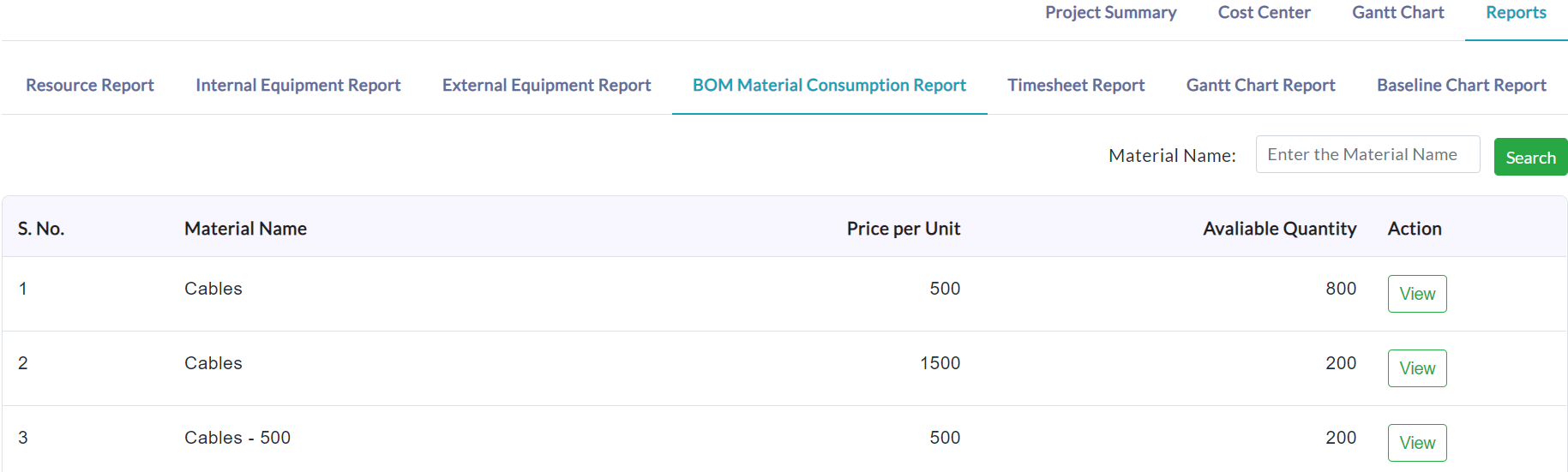The image size is (1568, 472).
Task: View details for Cables priced 500, row 1
Action: tap(1417, 294)
